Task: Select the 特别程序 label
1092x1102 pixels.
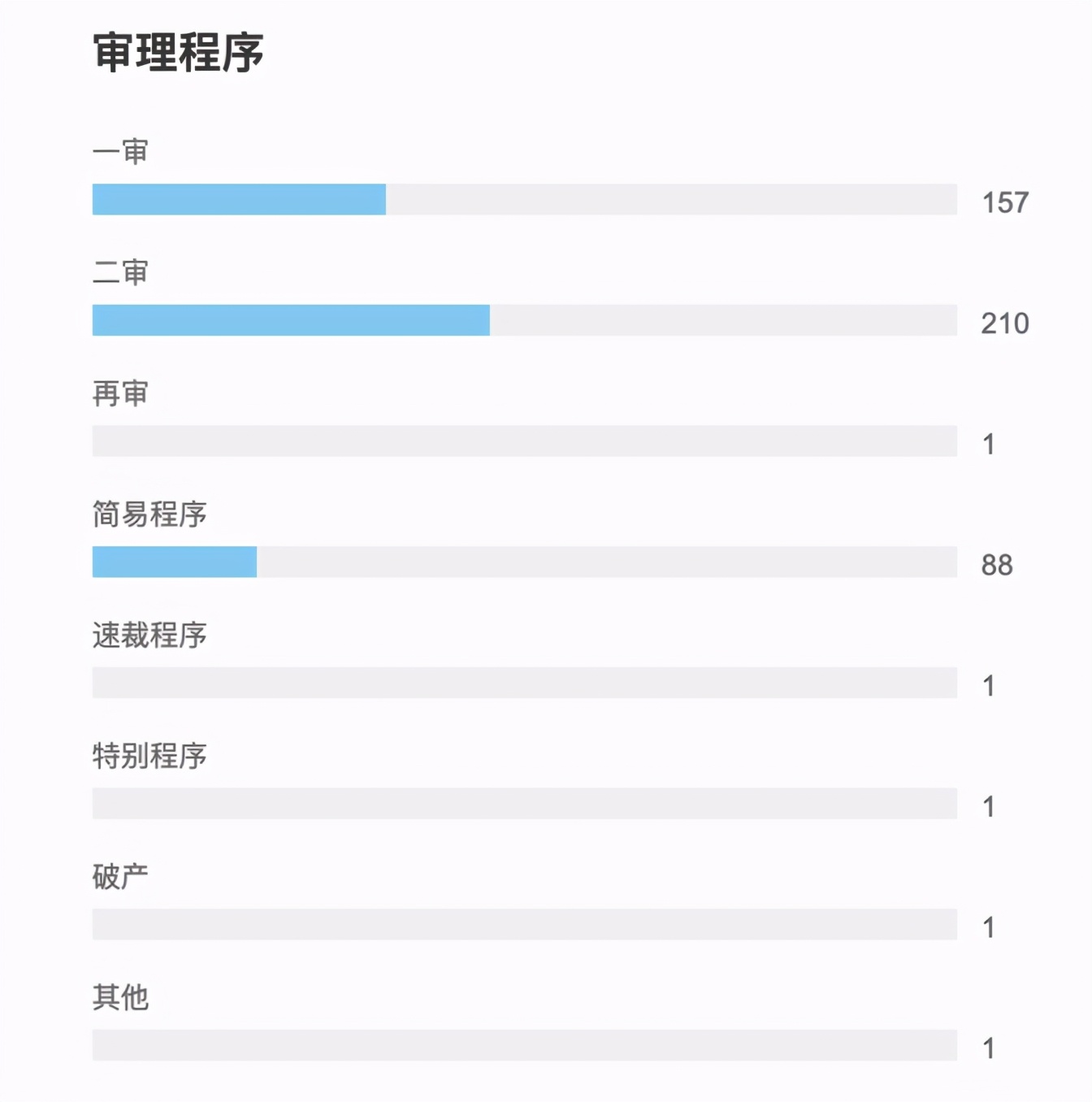Action: [x=149, y=756]
